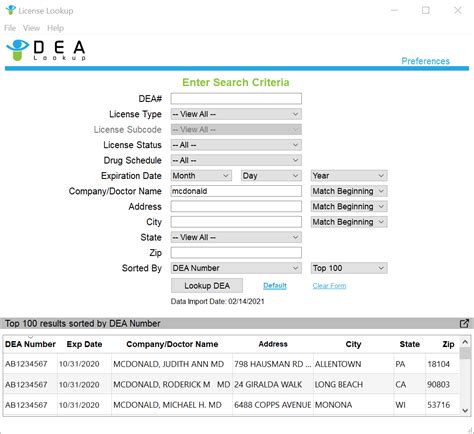The width and height of the screenshot is (474, 434).
Task: Click zip code 53716 cell
Action: [442, 405]
